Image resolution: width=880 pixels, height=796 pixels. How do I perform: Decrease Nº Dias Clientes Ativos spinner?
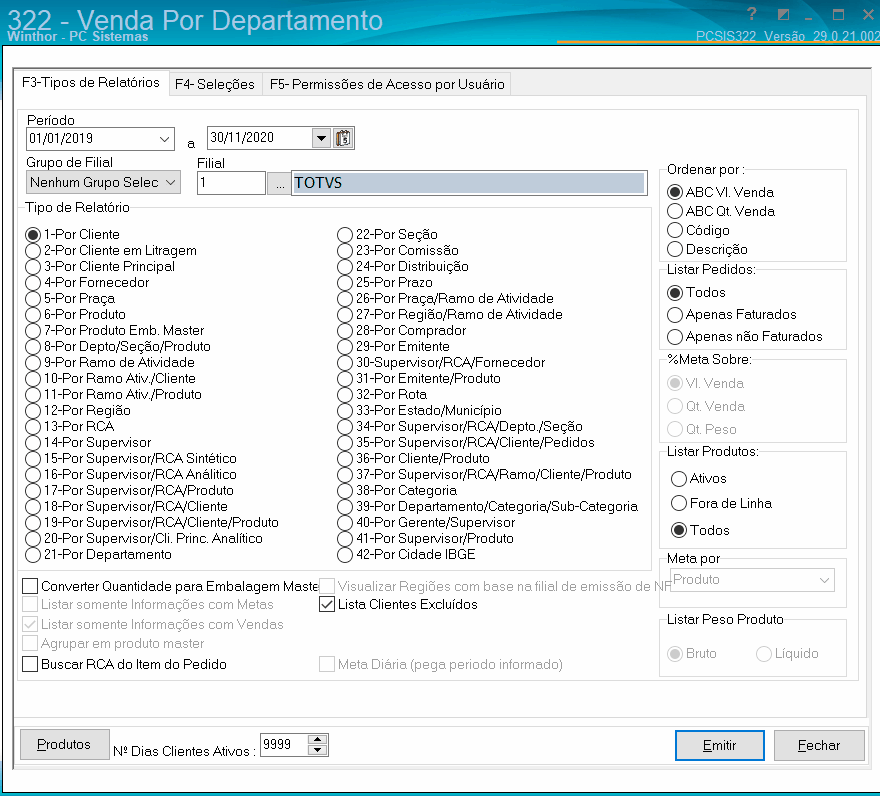click(x=318, y=750)
